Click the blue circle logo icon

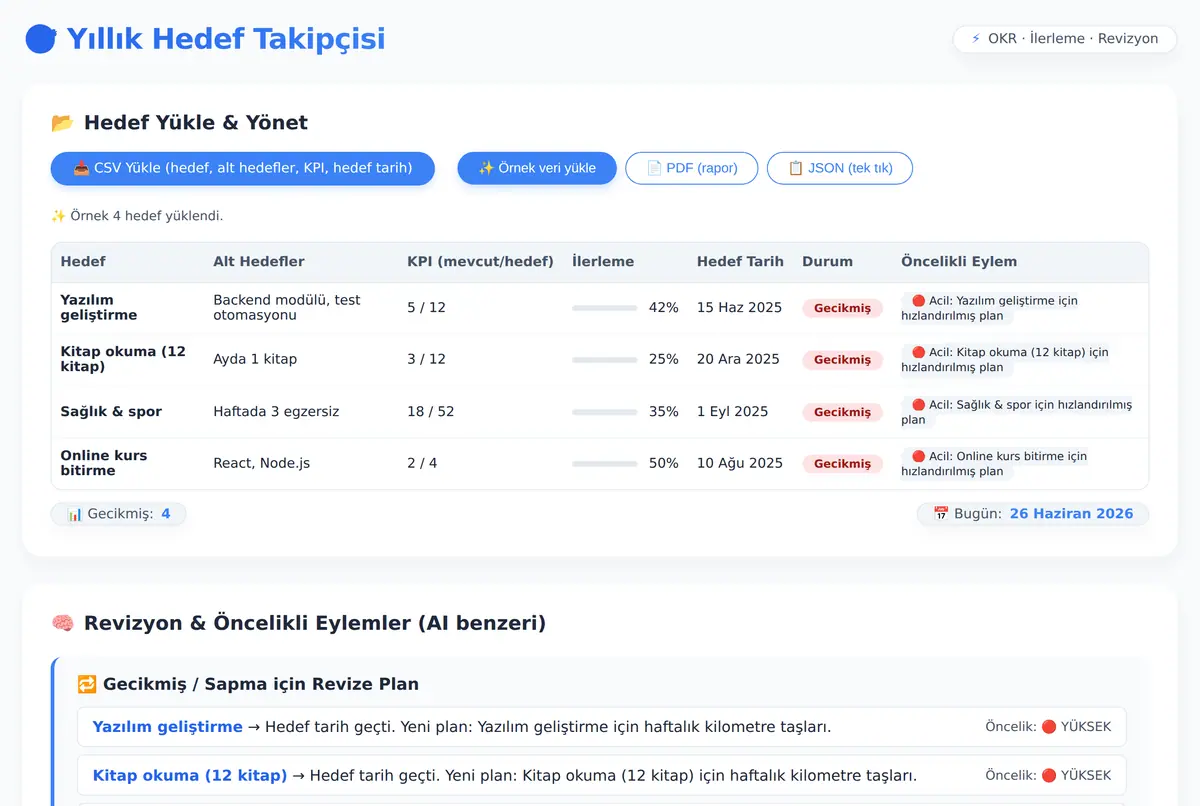[41, 39]
